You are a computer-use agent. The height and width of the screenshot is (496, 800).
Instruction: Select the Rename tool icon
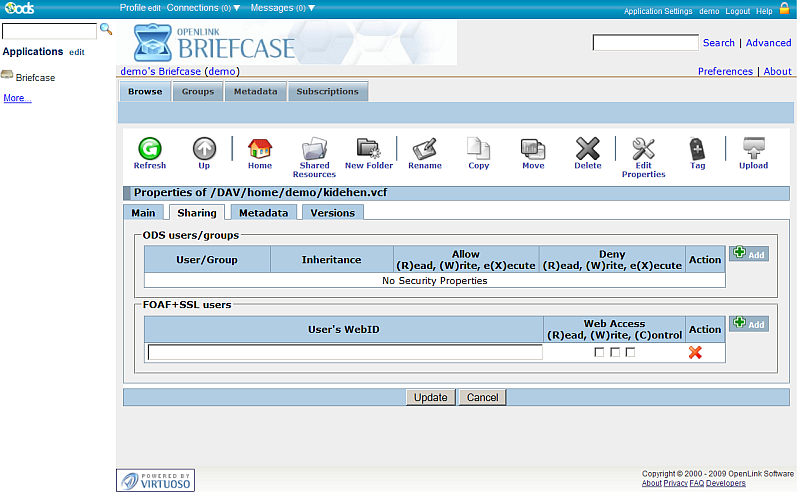[424, 149]
